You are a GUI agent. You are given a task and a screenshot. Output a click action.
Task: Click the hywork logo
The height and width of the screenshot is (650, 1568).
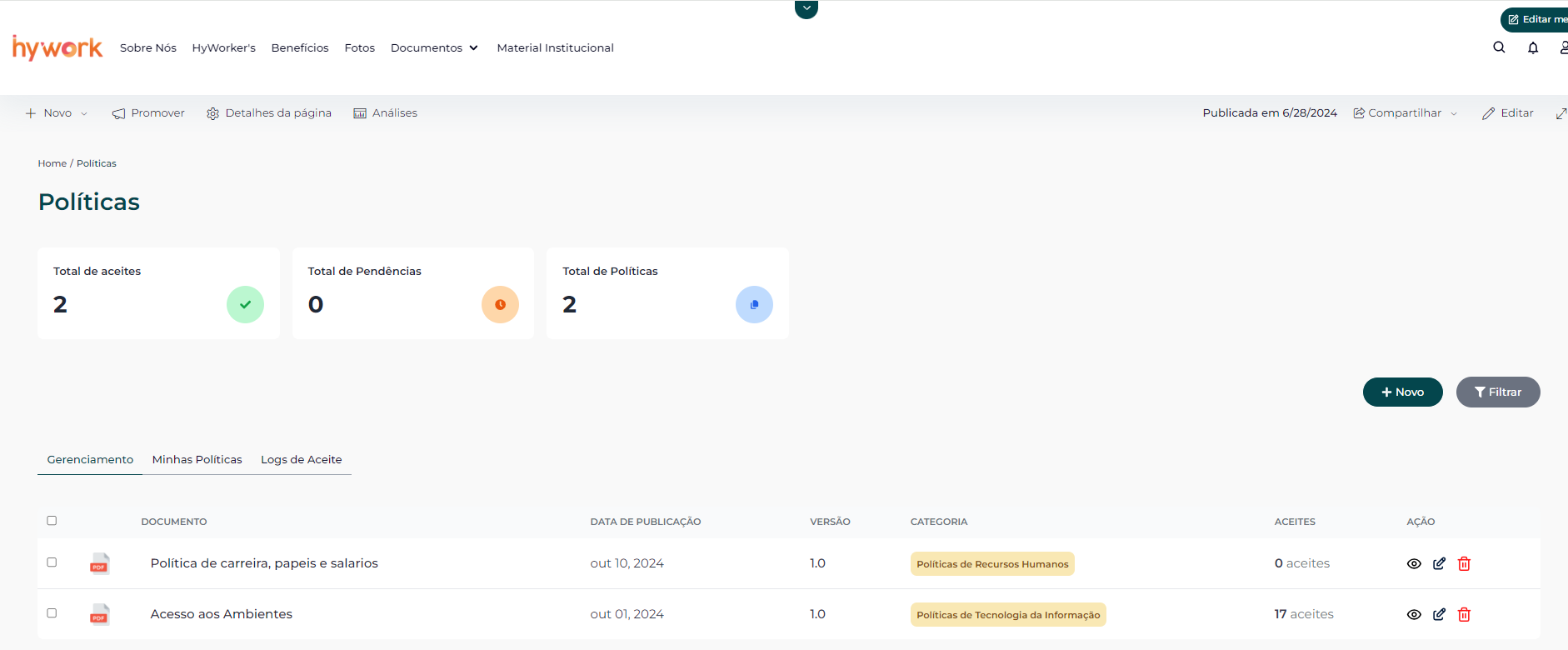click(x=57, y=47)
